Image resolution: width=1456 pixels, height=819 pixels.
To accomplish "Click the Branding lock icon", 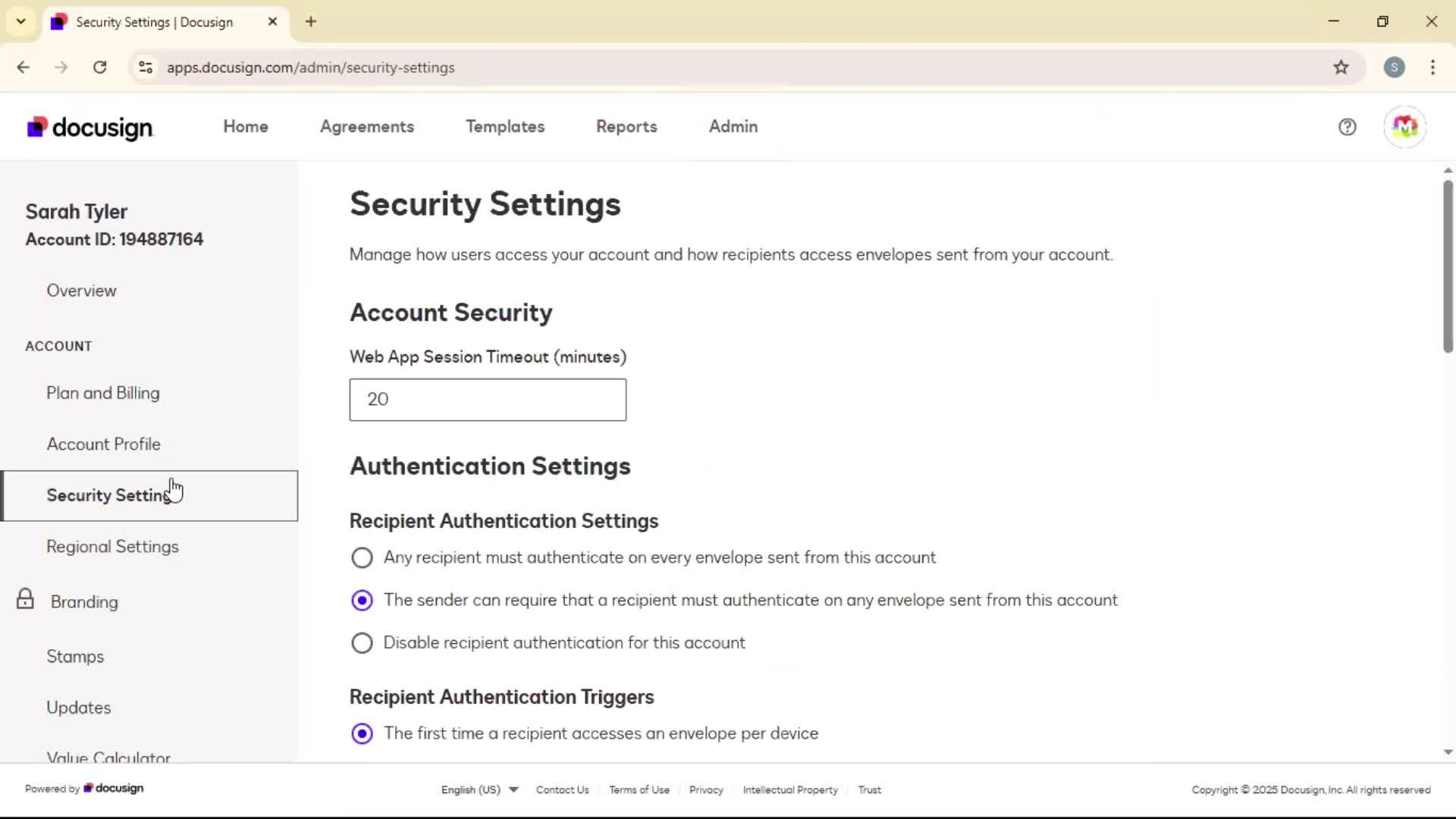I will pos(25,599).
